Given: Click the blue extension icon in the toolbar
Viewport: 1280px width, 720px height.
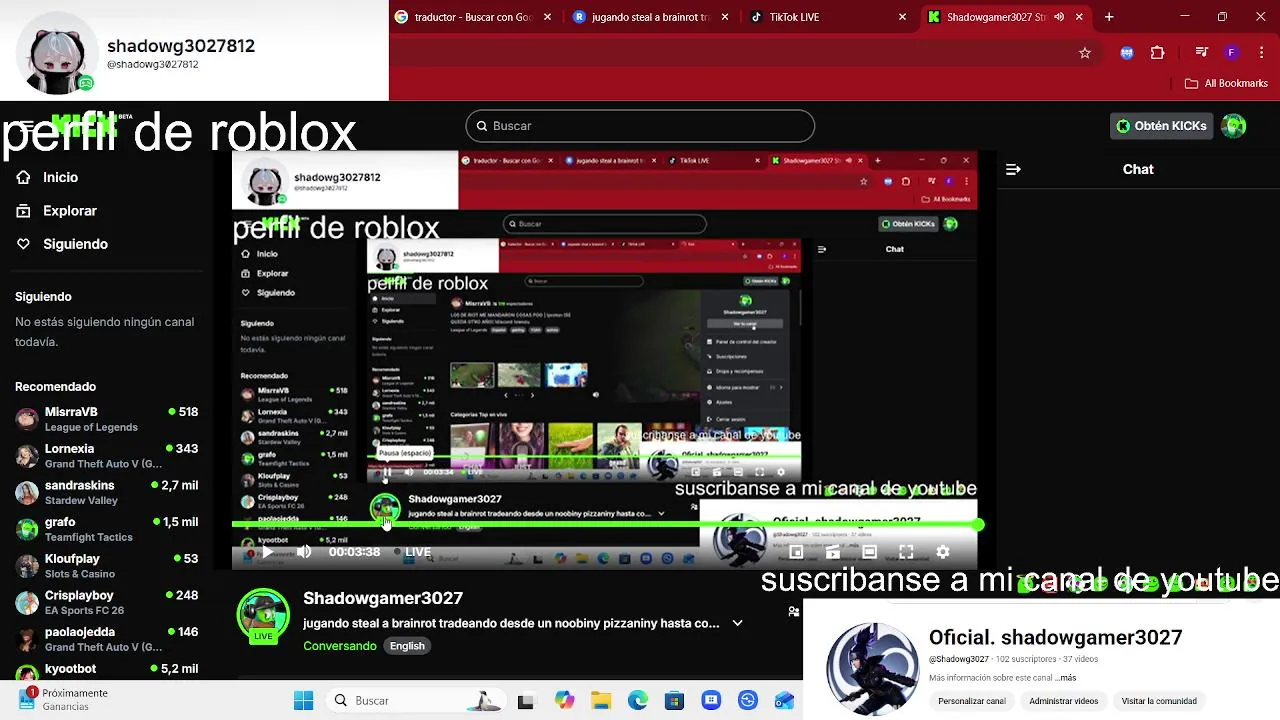Looking at the screenshot, I should click(1127, 53).
